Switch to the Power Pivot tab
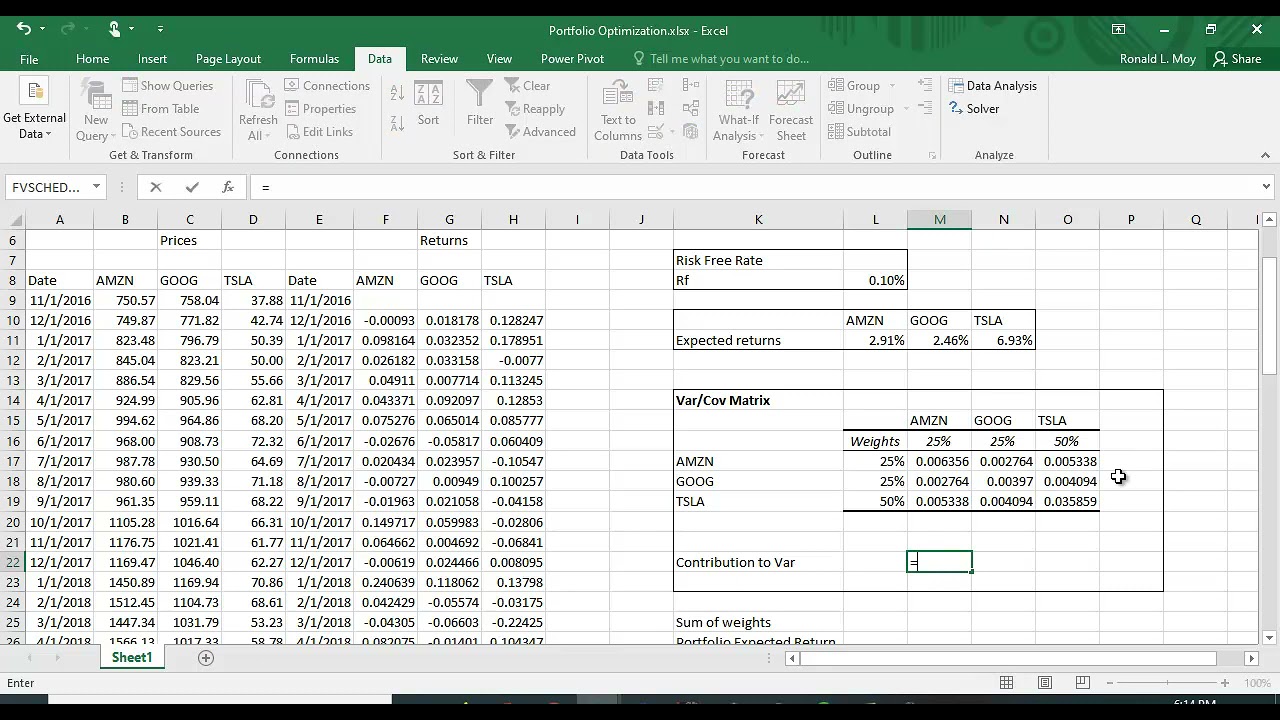This screenshot has width=1280, height=720. coord(572,59)
